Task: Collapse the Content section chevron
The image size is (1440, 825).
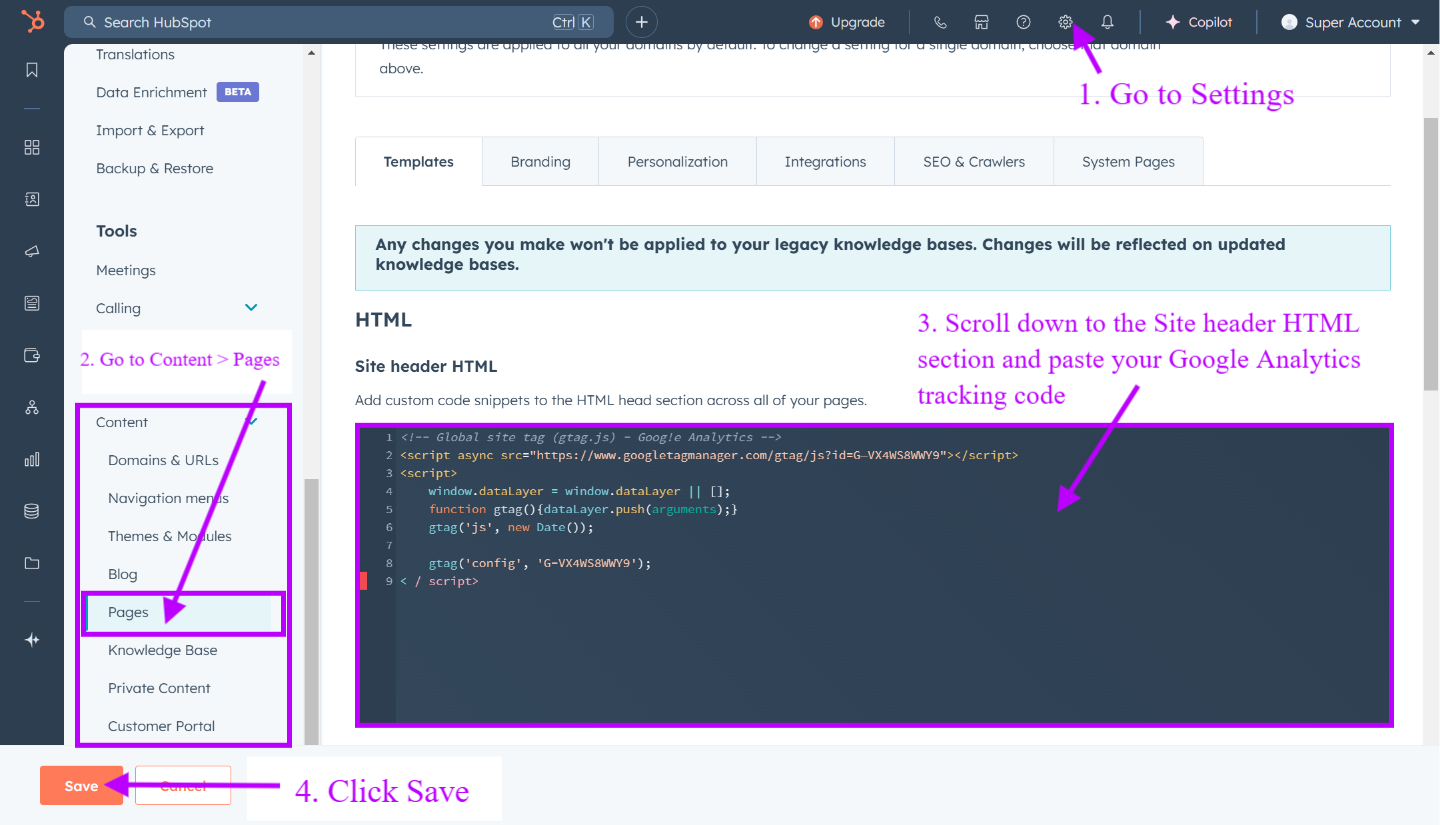Action: coord(252,422)
